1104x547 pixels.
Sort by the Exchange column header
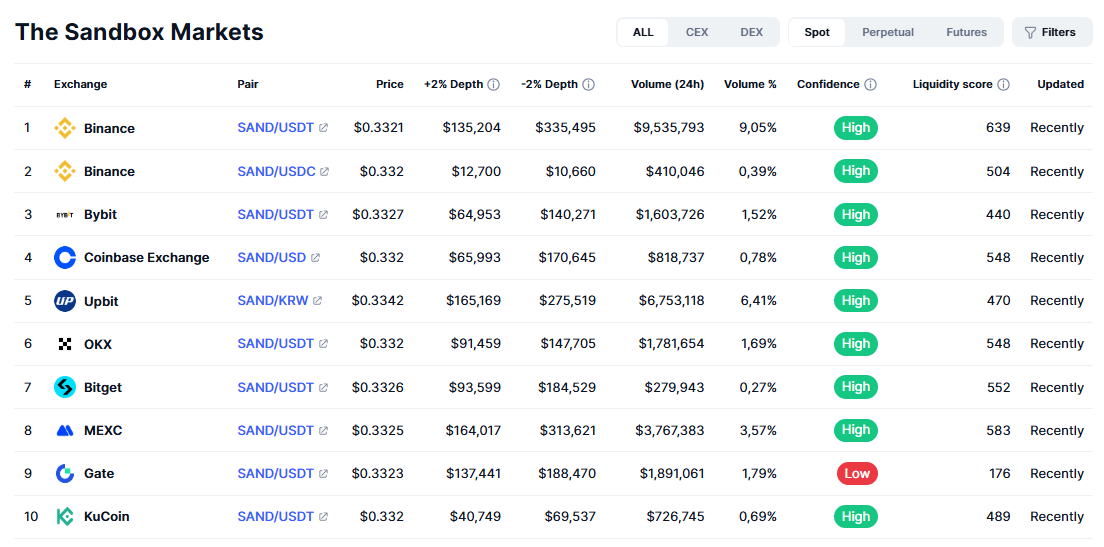click(80, 84)
